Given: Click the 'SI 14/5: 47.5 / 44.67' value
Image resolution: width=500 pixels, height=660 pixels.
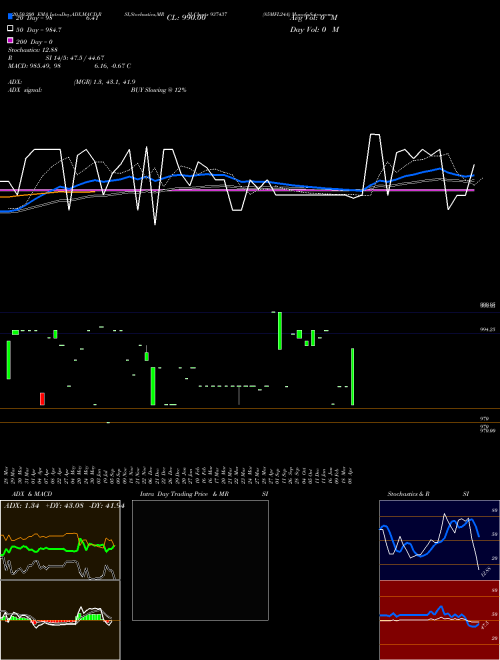Looking at the screenshot, I should click(74, 58).
